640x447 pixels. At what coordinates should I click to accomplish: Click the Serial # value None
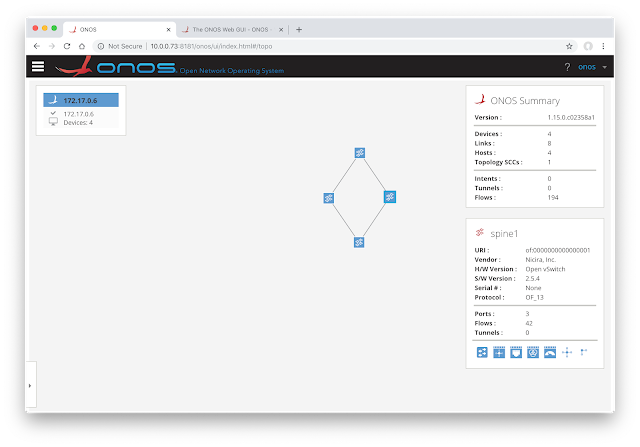[x=533, y=288]
